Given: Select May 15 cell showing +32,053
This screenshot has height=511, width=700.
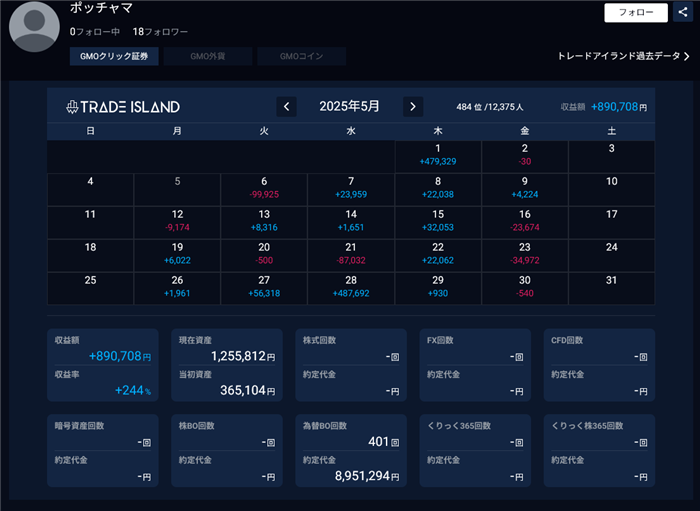Looking at the screenshot, I should 438,223.
